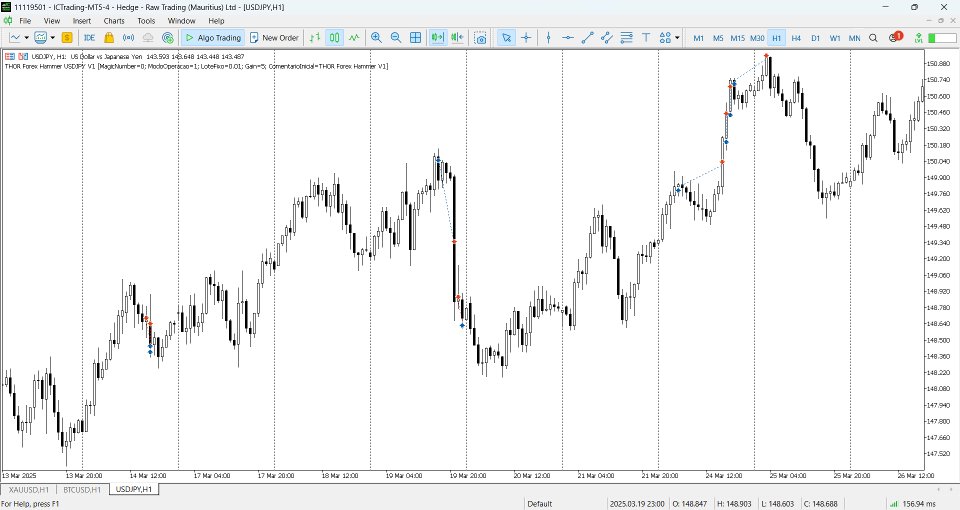Click trade marker at chart peak near 150.880

[767, 56]
